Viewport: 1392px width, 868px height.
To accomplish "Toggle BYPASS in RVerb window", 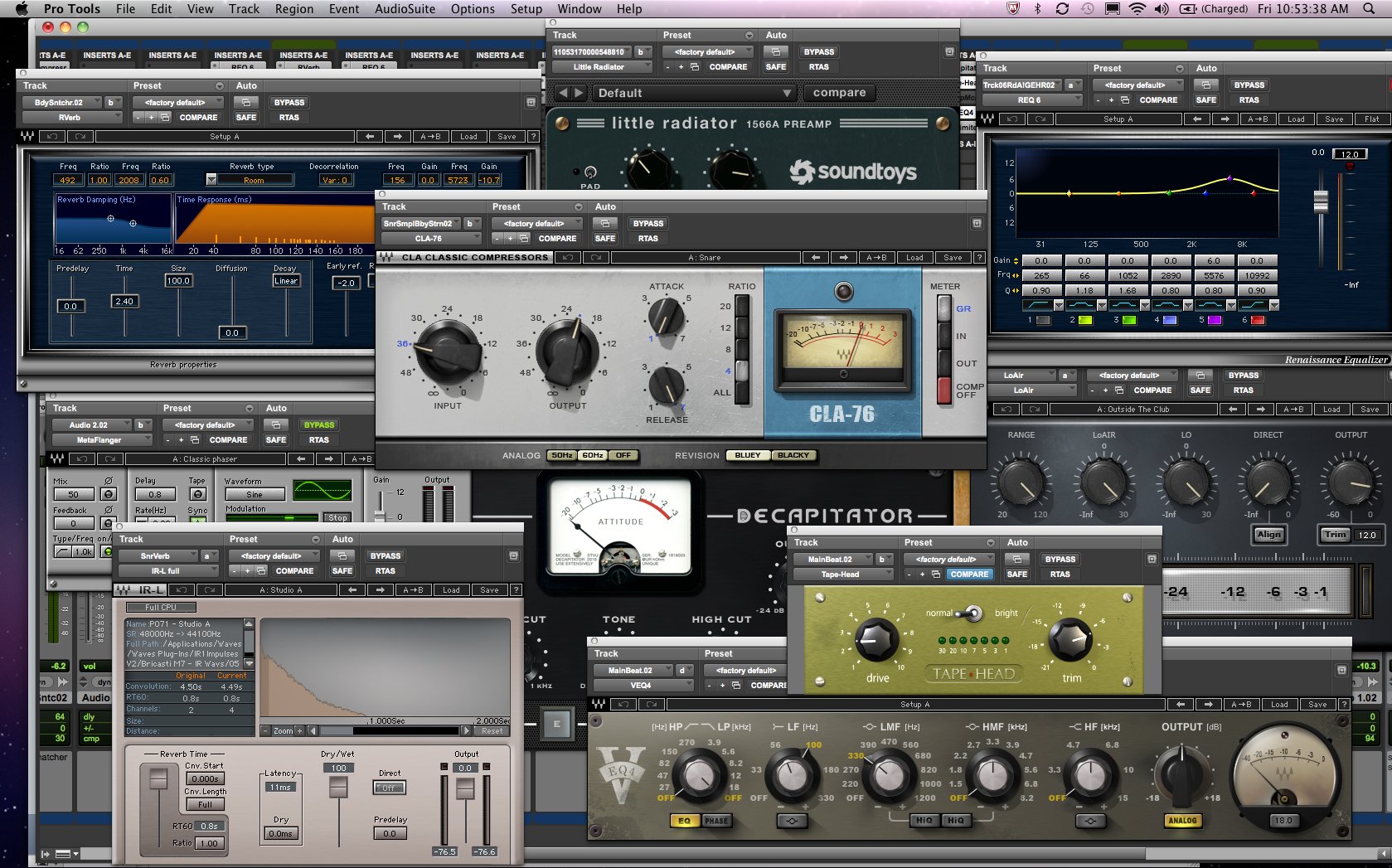I will click(x=289, y=102).
